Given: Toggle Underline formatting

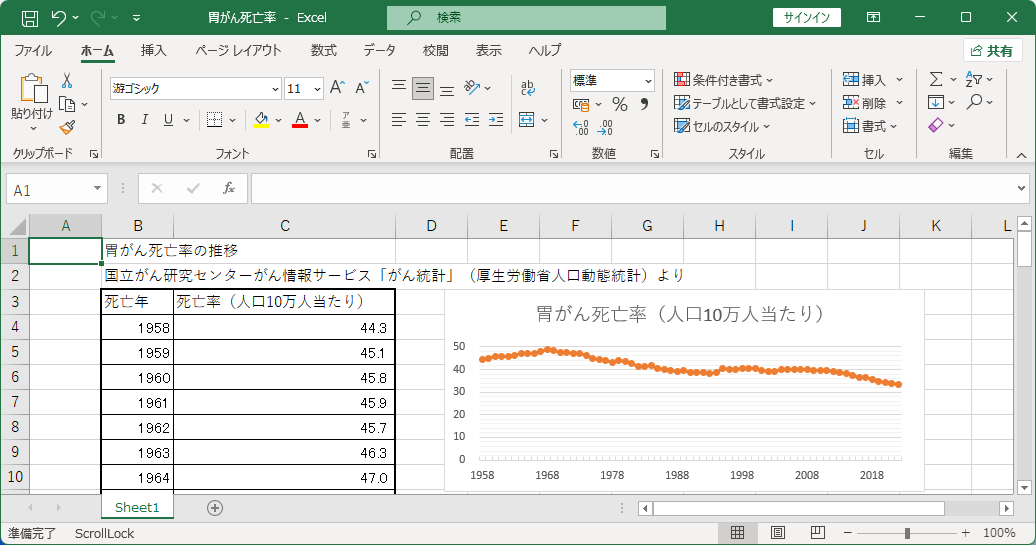Looking at the screenshot, I should [x=168, y=120].
